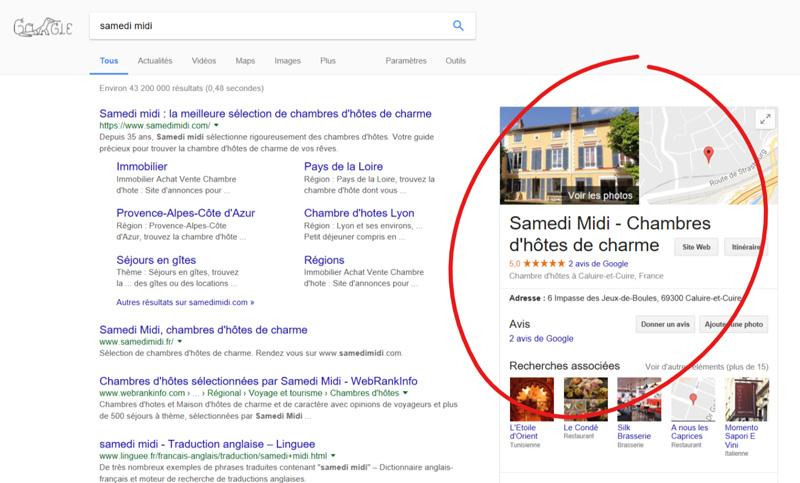Expand dropdown arrow on webrankinfo.com result
The height and width of the screenshot is (483, 800).
(x=405, y=394)
